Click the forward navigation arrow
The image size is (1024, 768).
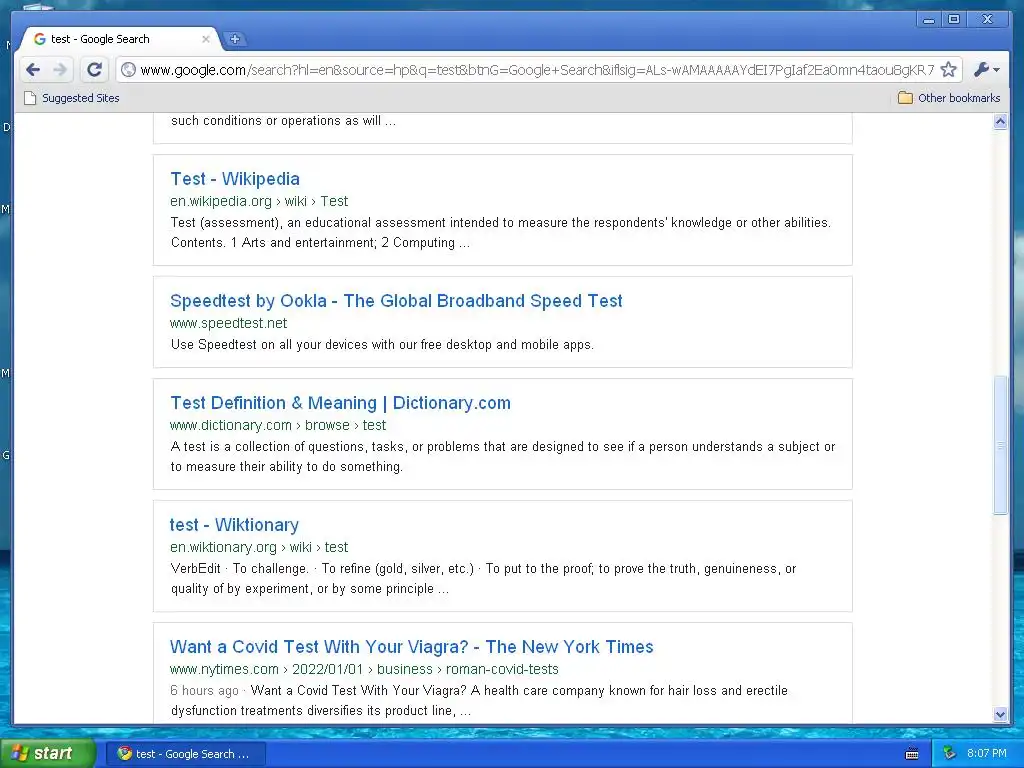point(60,69)
